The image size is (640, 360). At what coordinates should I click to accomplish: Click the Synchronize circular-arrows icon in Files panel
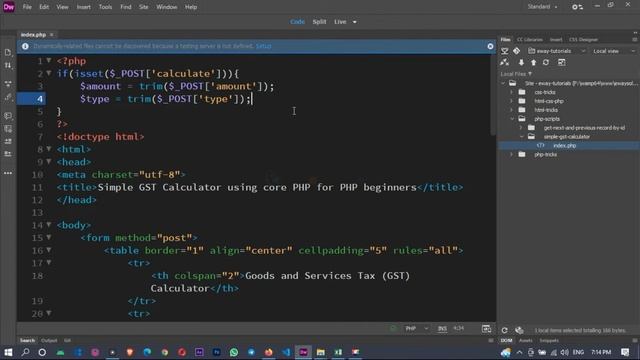pos(546,62)
